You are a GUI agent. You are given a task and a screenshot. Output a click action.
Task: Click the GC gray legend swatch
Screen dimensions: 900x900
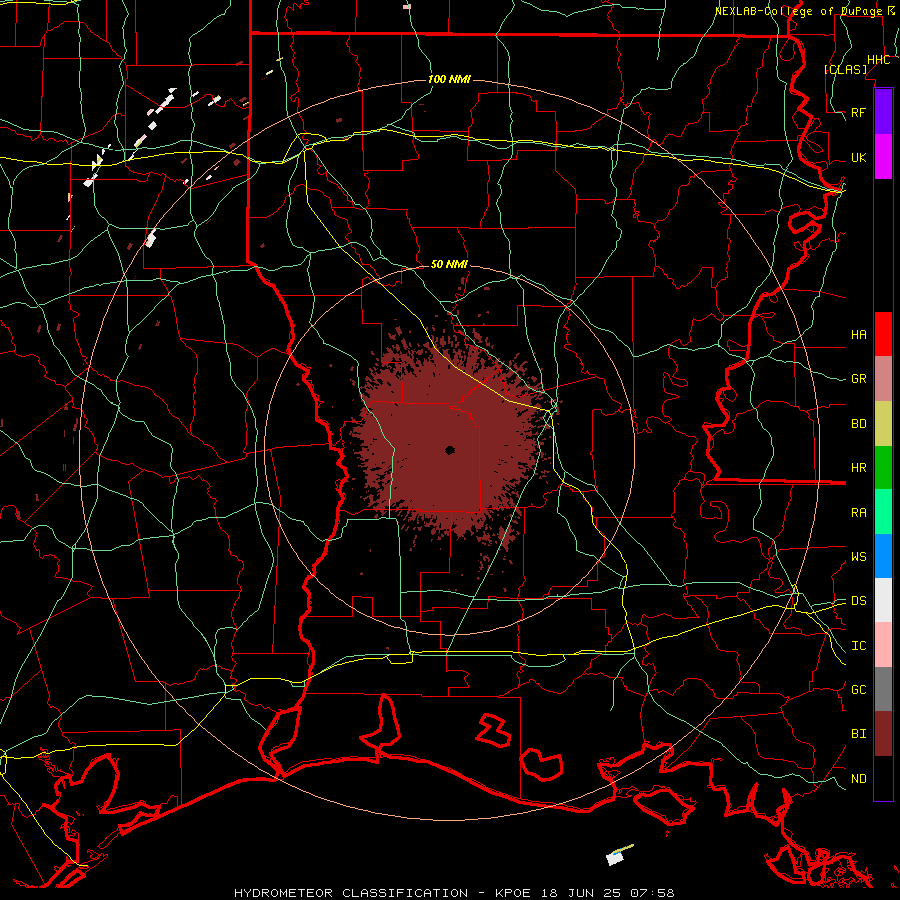[x=883, y=689]
